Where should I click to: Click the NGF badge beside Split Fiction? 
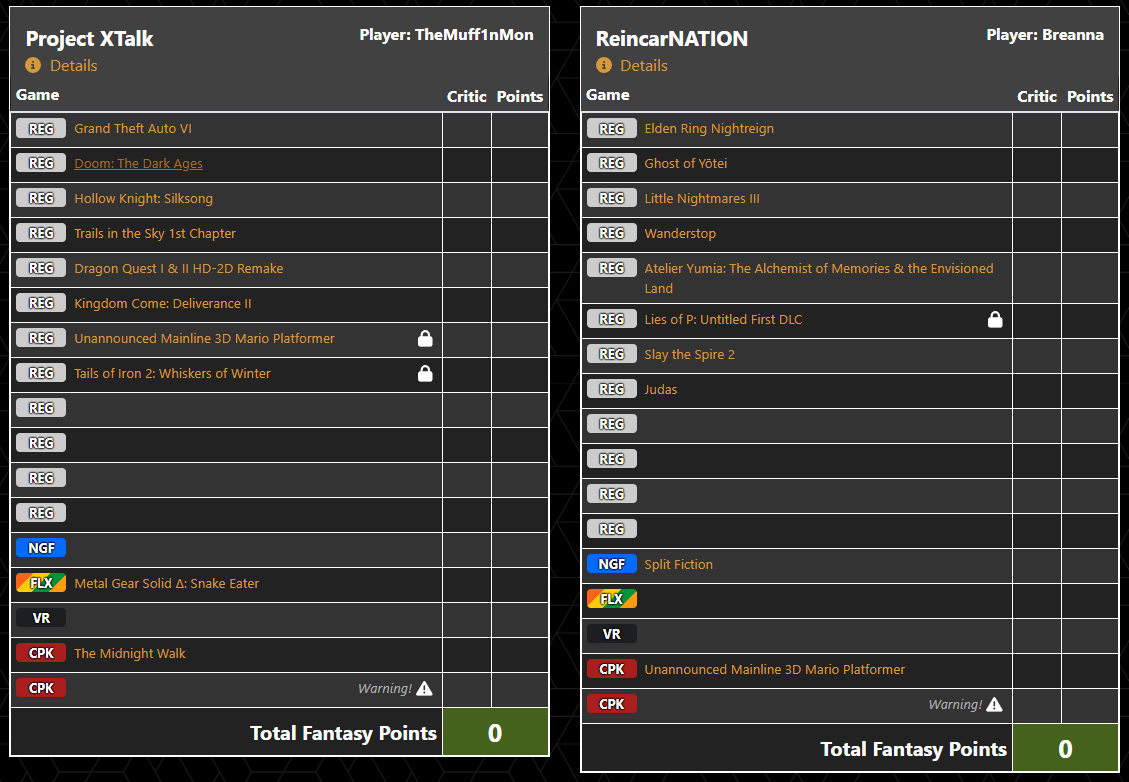click(x=611, y=564)
